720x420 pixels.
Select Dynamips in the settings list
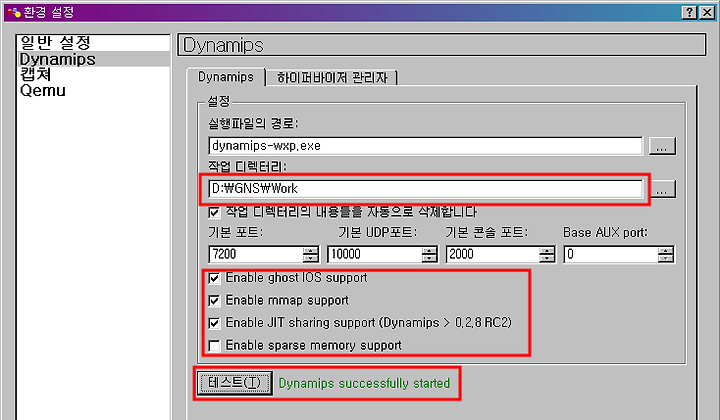[93, 59]
